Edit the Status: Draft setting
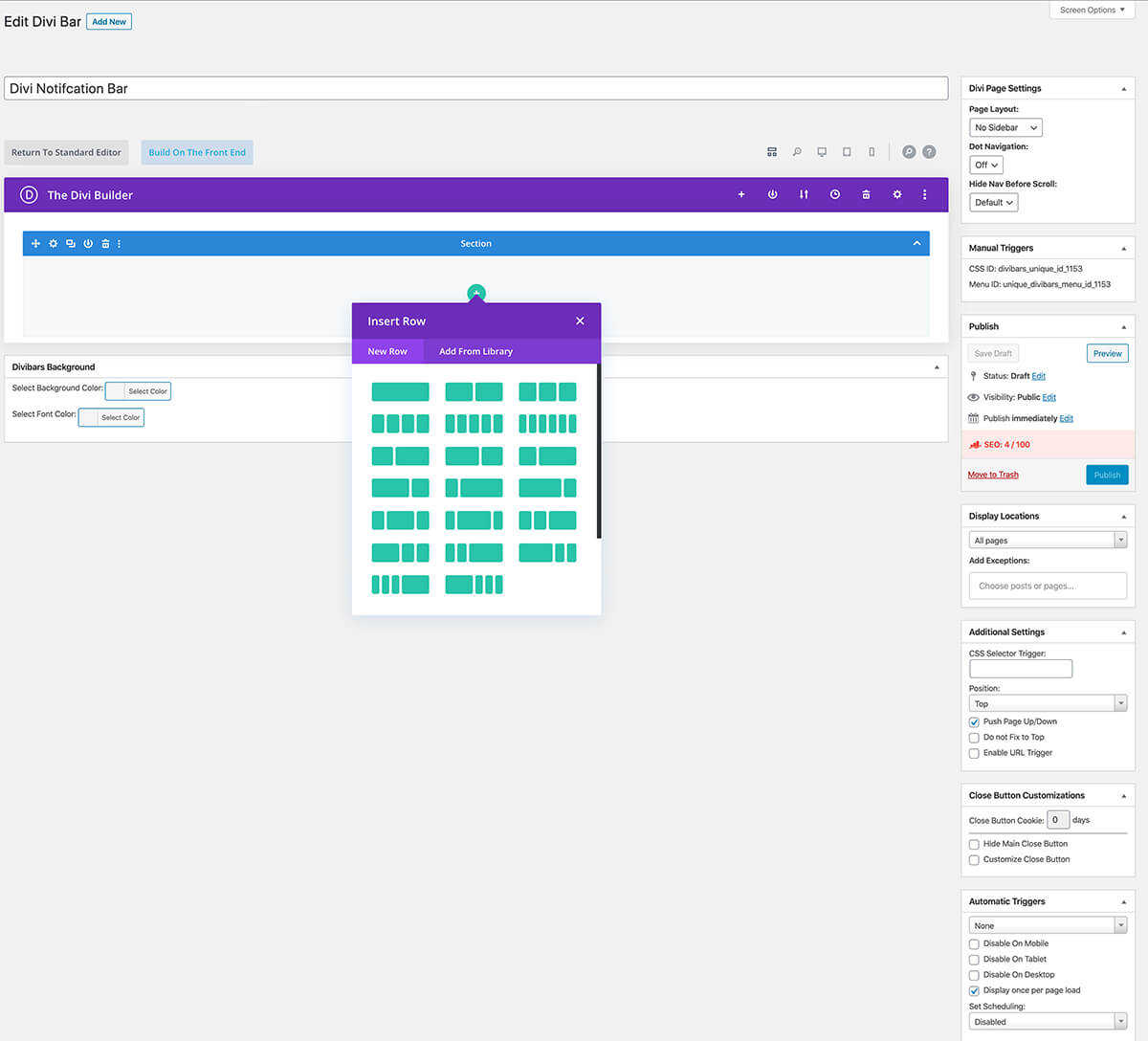 point(1039,376)
